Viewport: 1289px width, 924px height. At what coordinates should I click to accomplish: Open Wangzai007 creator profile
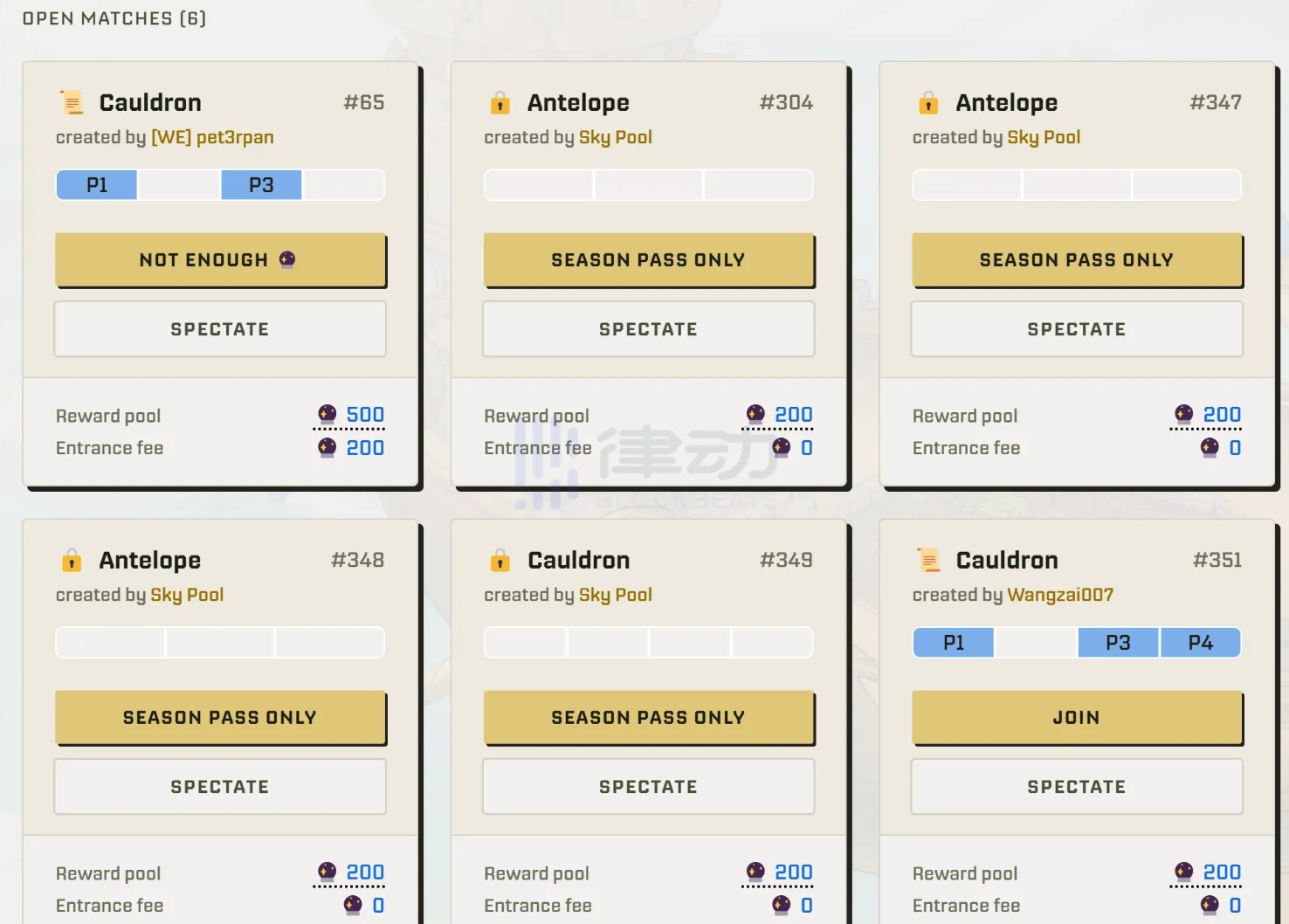1059,595
